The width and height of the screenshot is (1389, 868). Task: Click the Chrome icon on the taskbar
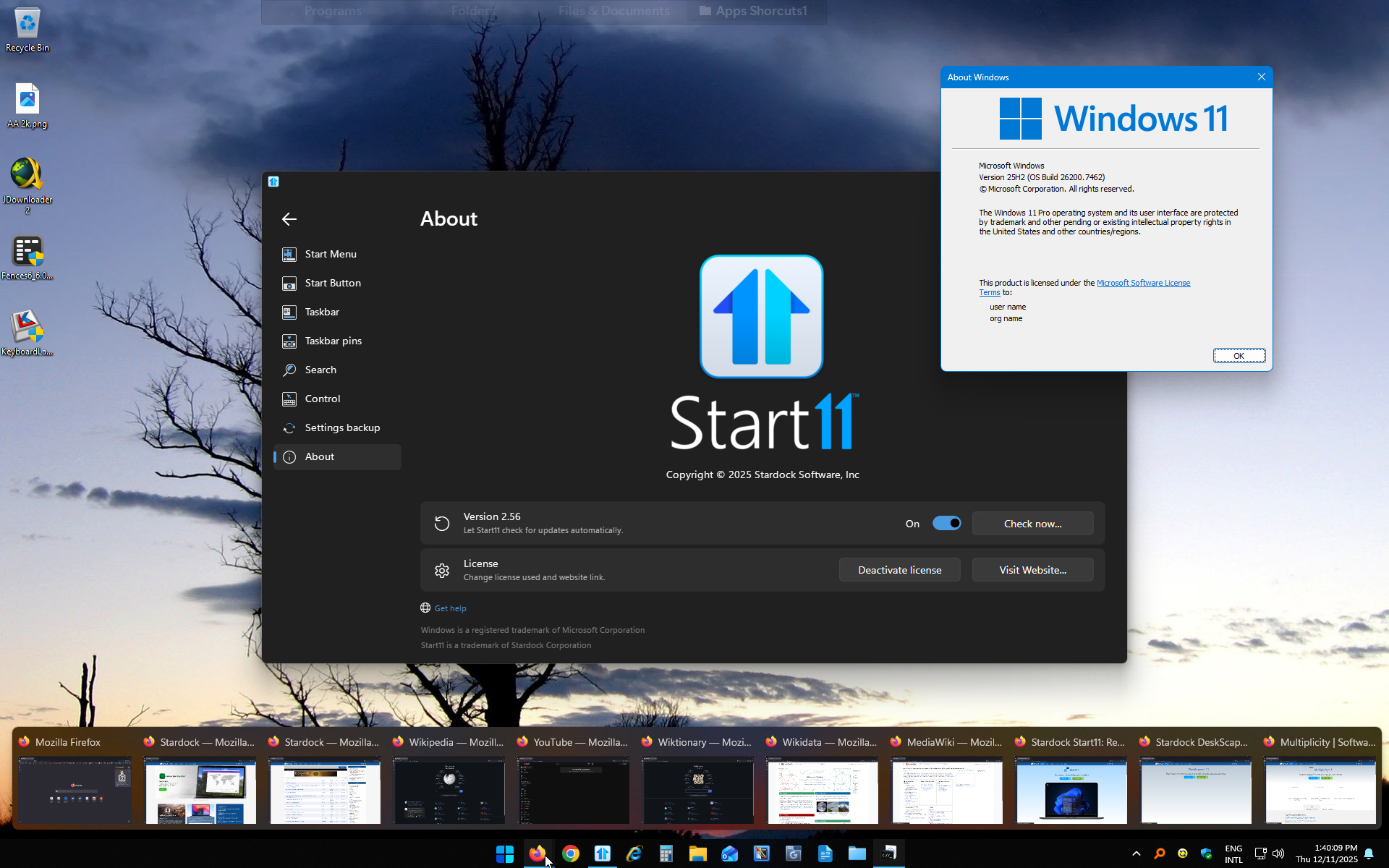click(571, 854)
